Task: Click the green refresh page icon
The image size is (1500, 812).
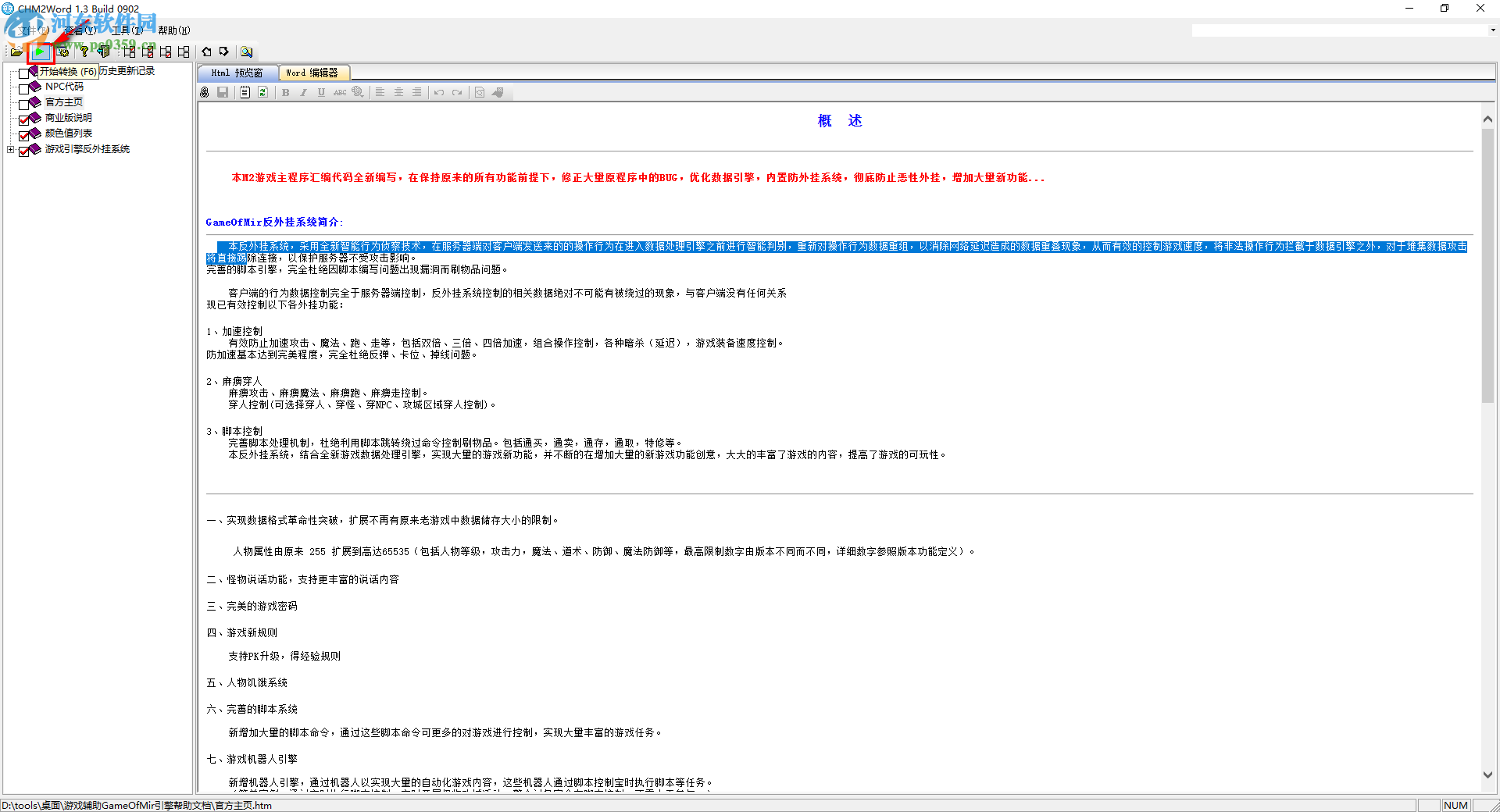Action: click(x=262, y=92)
